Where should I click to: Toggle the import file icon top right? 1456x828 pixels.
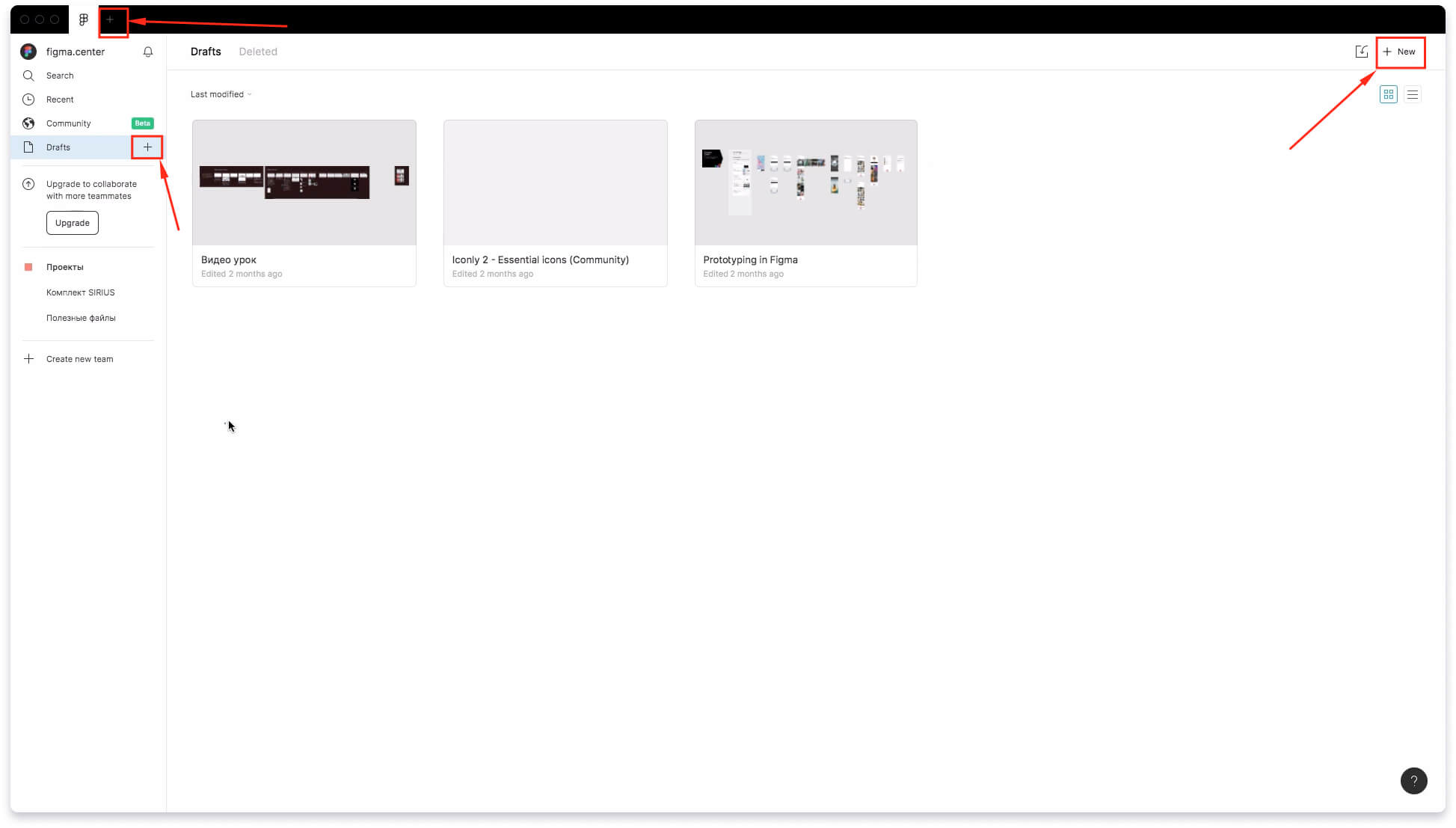(1362, 51)
